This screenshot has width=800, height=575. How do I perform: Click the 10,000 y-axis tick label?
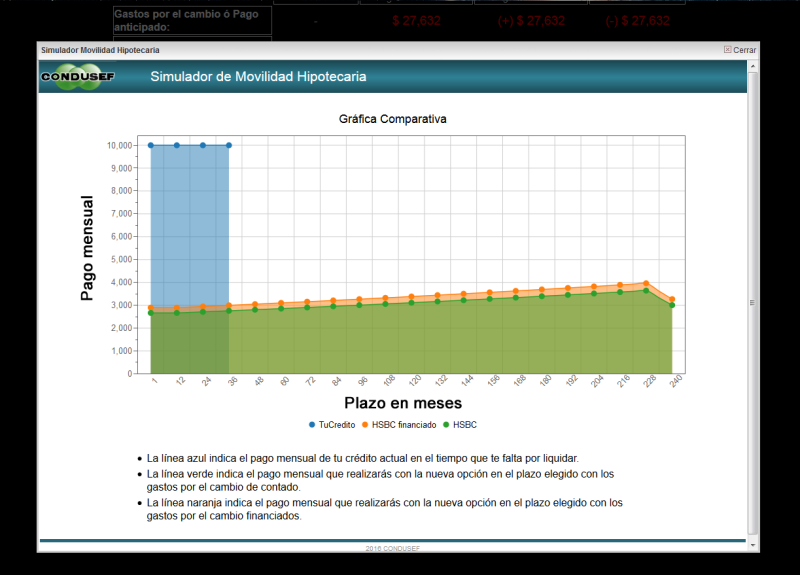(119, 145)
